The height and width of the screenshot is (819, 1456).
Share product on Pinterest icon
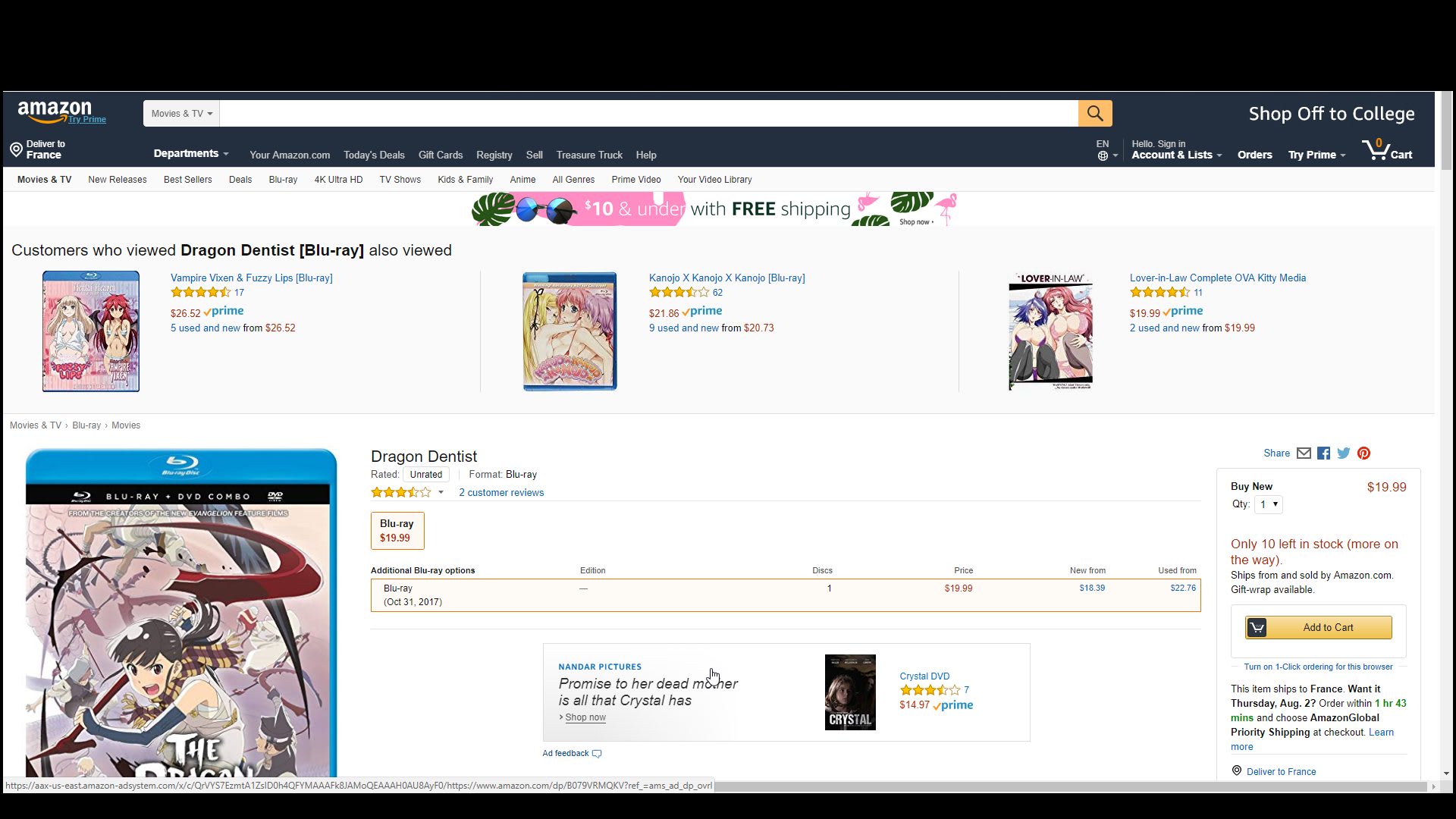pos(1363,453)
